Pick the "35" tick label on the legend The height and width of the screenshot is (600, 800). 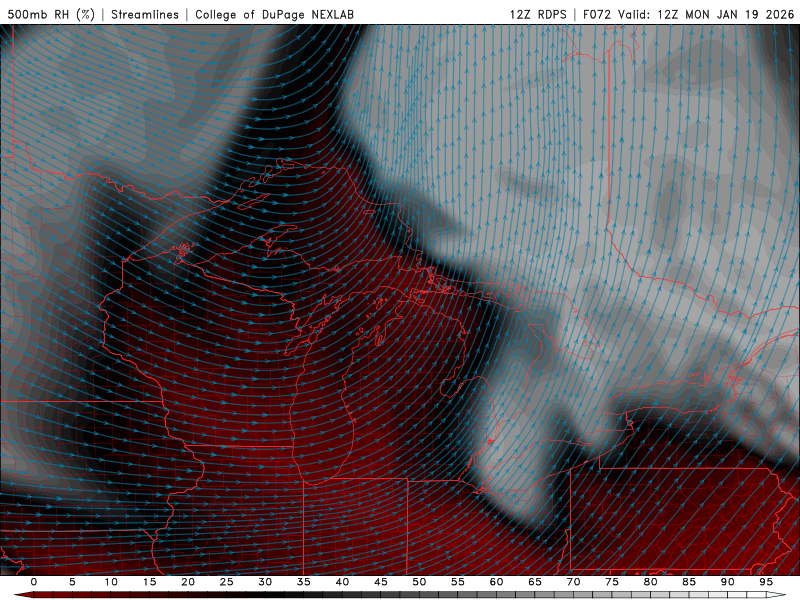304,582
